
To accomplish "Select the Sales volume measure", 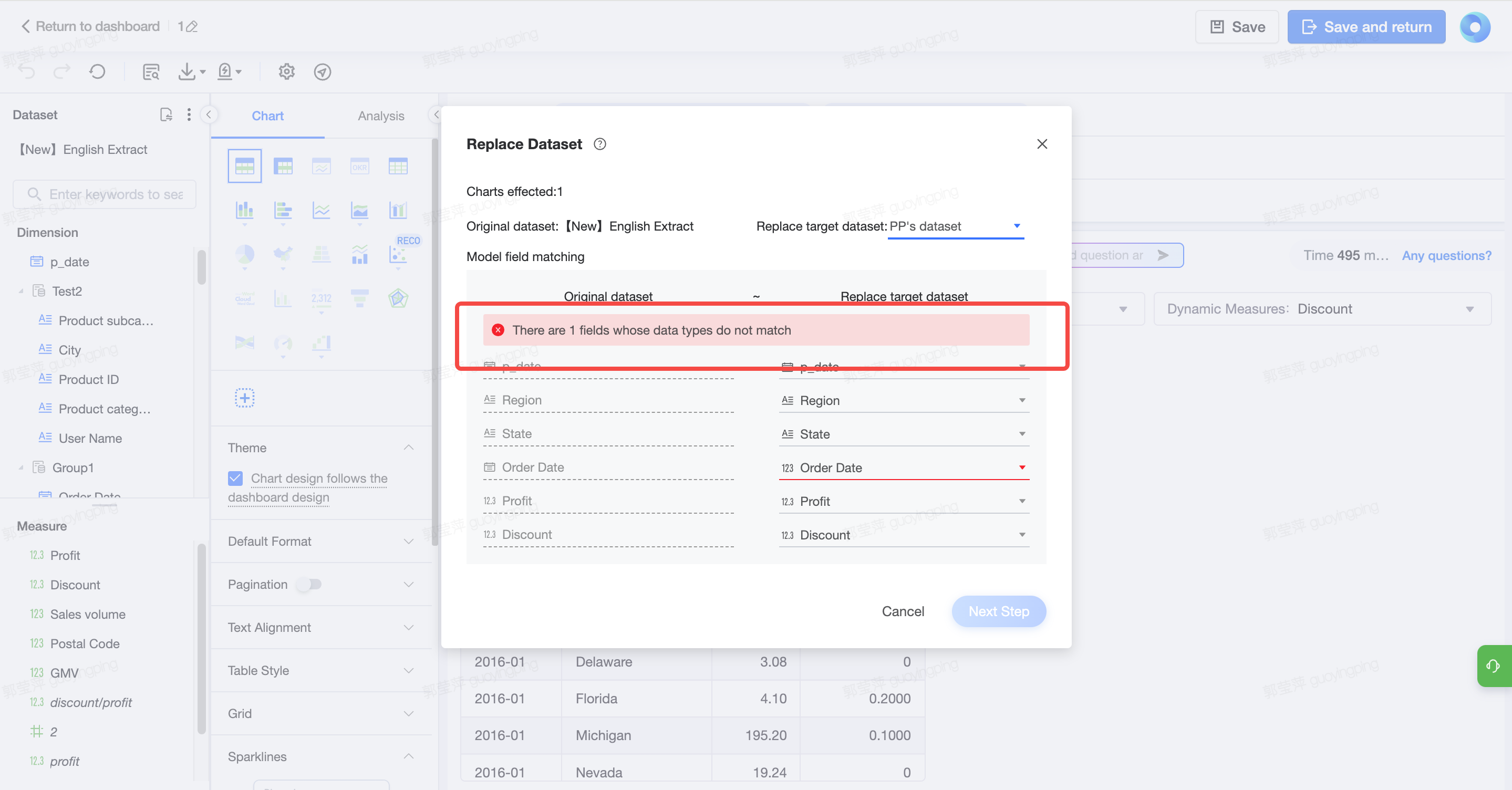I will point(87,614).
